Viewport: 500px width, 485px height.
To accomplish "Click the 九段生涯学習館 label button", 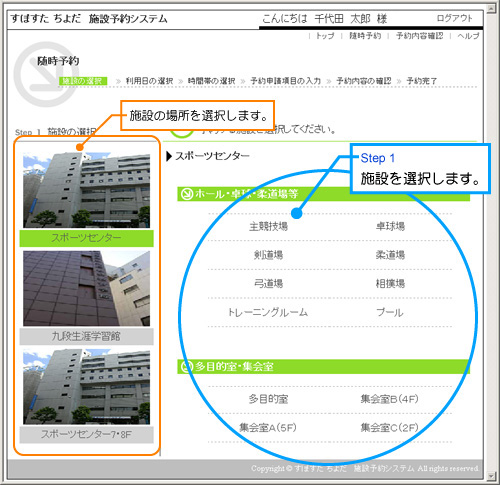I will [86, 336].
